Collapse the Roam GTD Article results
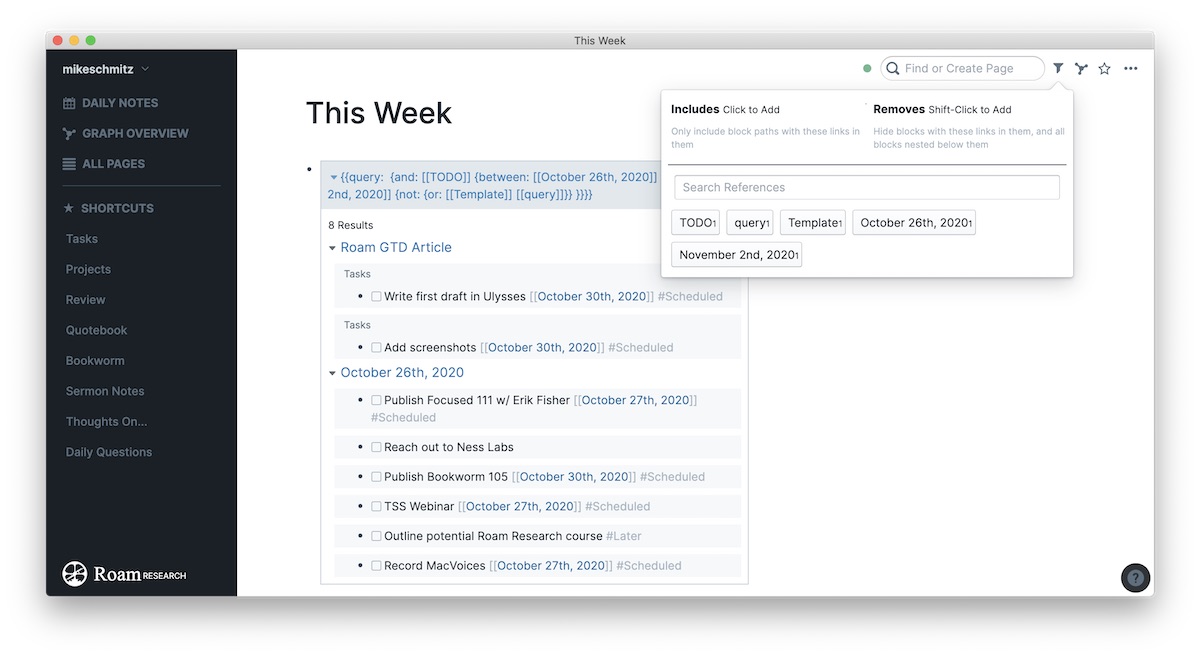The image size is (1200, 657). 333,248
